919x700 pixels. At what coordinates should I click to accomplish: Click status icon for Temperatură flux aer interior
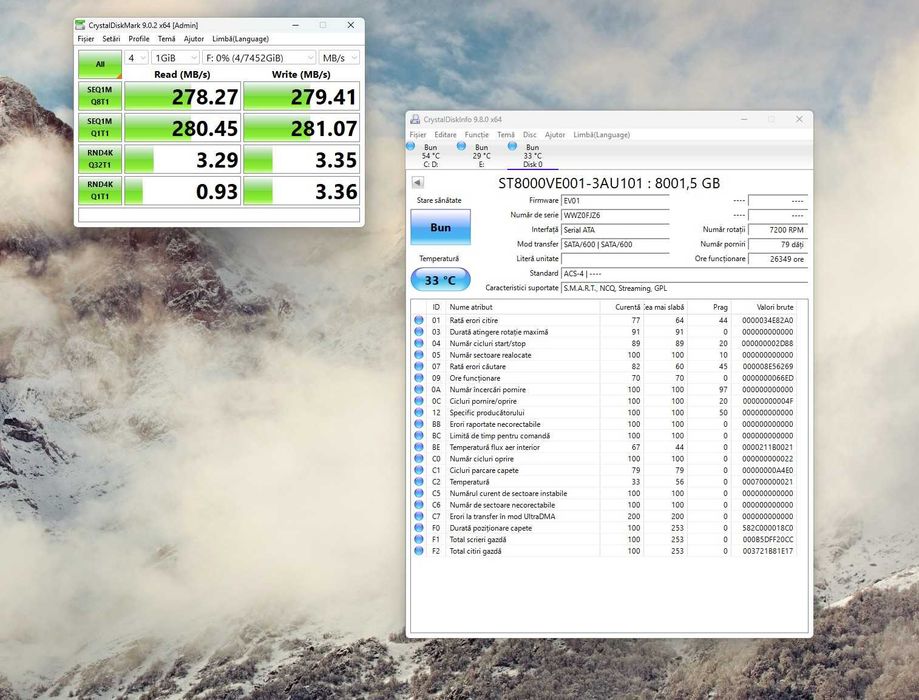pyautogui.click(x=418, y=447)
